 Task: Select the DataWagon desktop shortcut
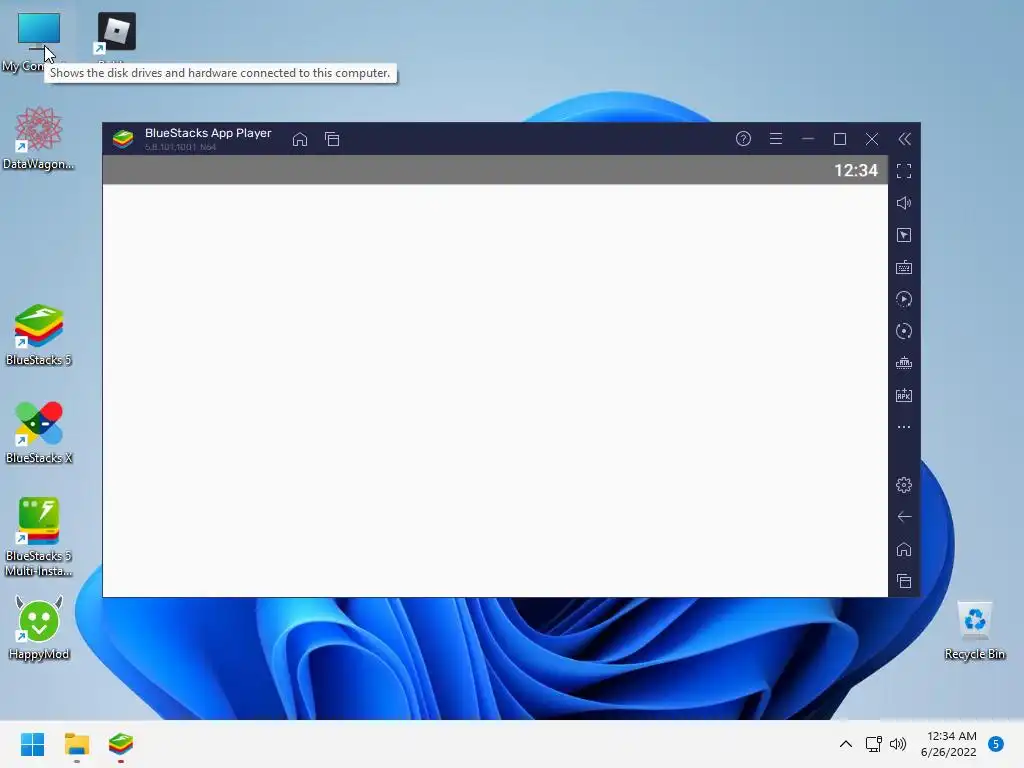[x=39, y=138]
